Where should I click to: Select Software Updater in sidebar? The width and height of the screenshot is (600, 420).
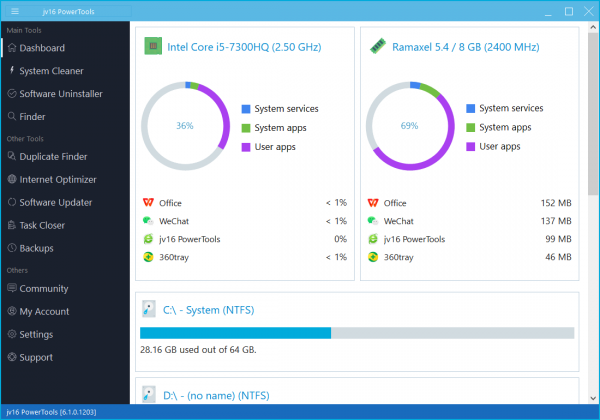point(65,202)
